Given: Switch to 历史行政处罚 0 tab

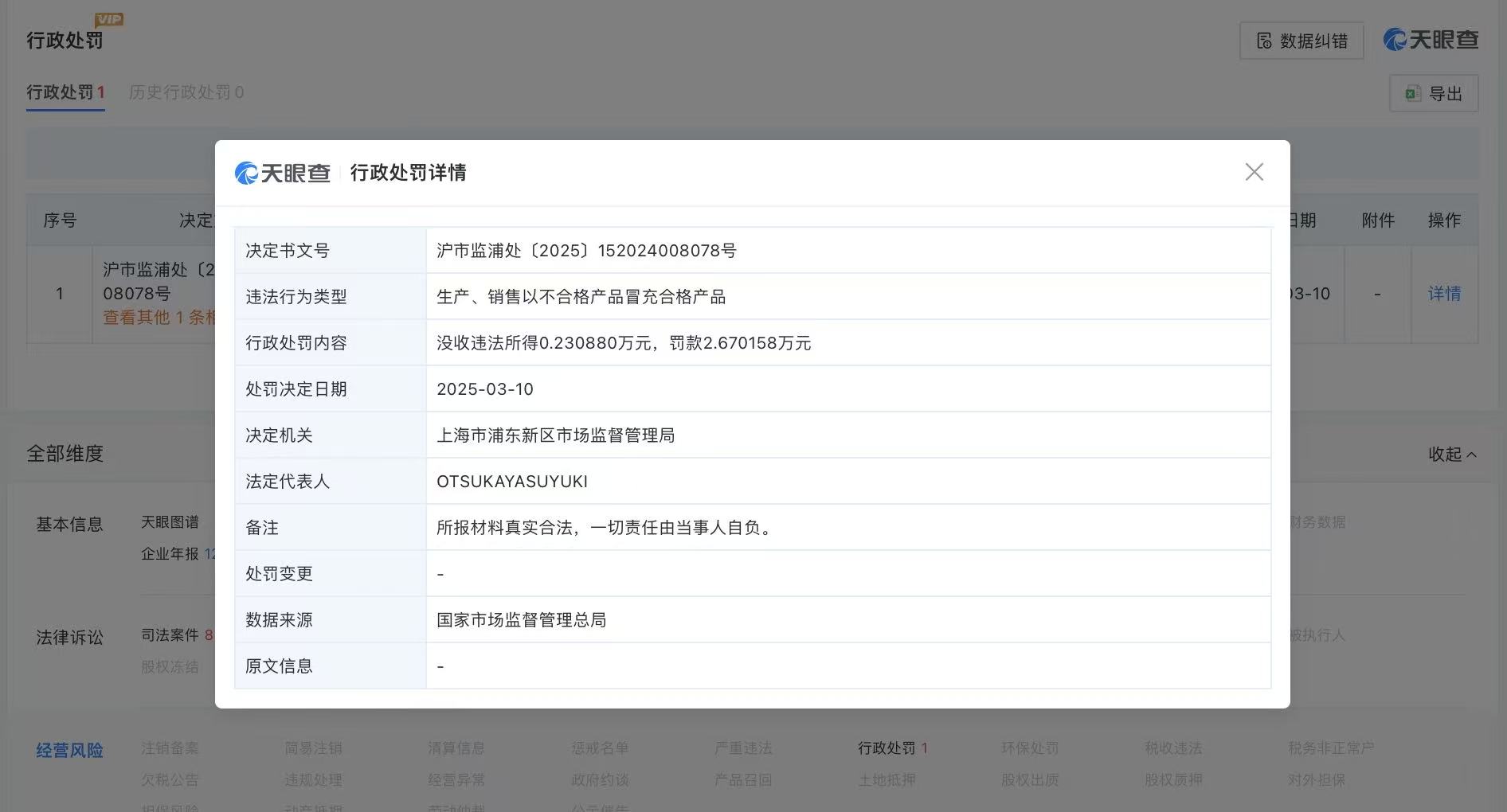Looking at the screenshot, I should [x=186, y=92].
